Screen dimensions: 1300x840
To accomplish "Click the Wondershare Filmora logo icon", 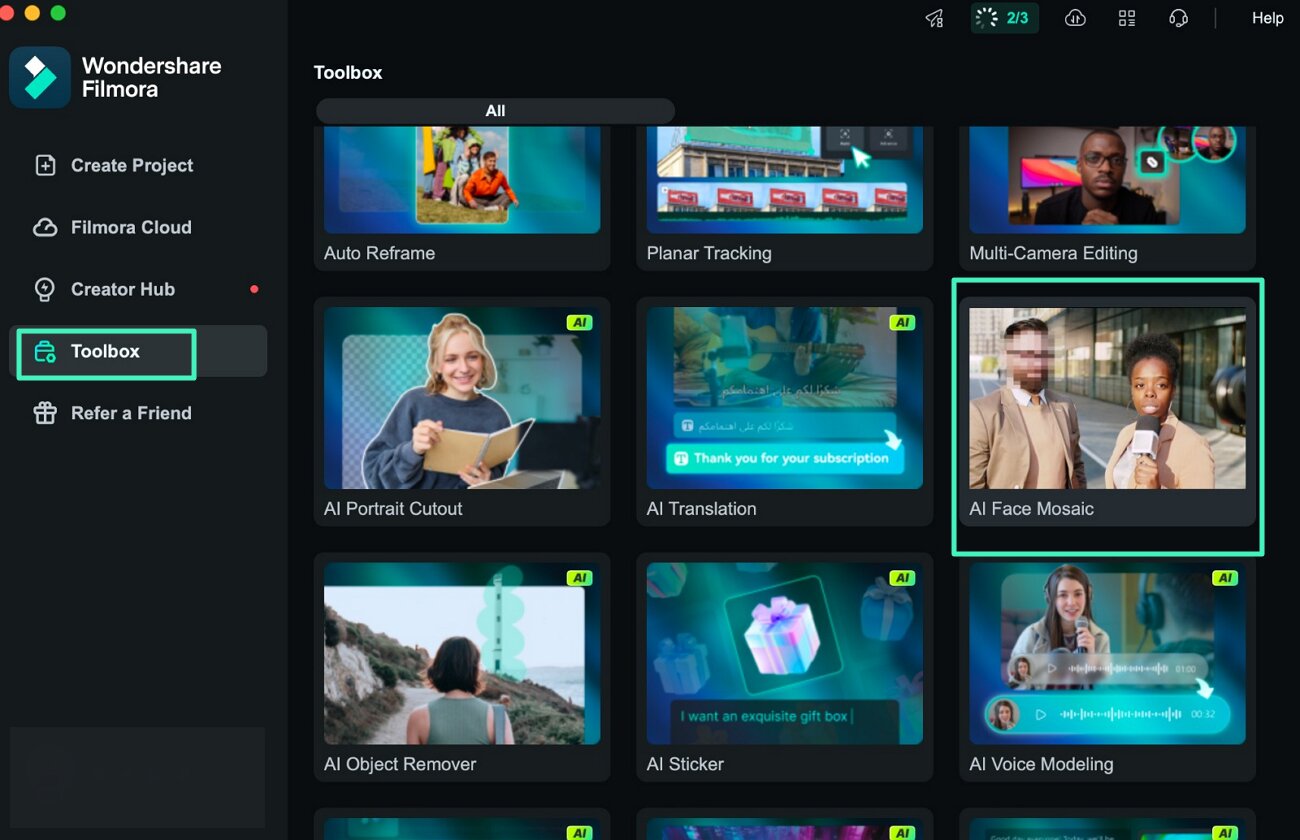I will click(40, 77).
